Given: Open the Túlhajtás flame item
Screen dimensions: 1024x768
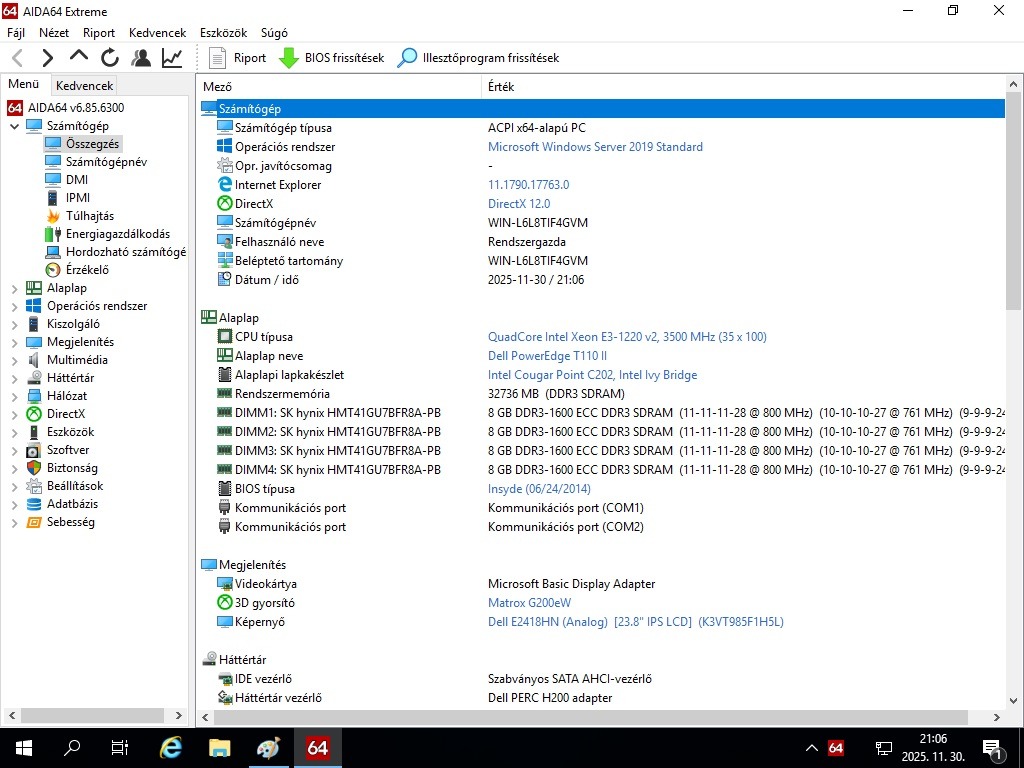Looking at the screenshot, I should pyautogui.click(x=89, y=216).
